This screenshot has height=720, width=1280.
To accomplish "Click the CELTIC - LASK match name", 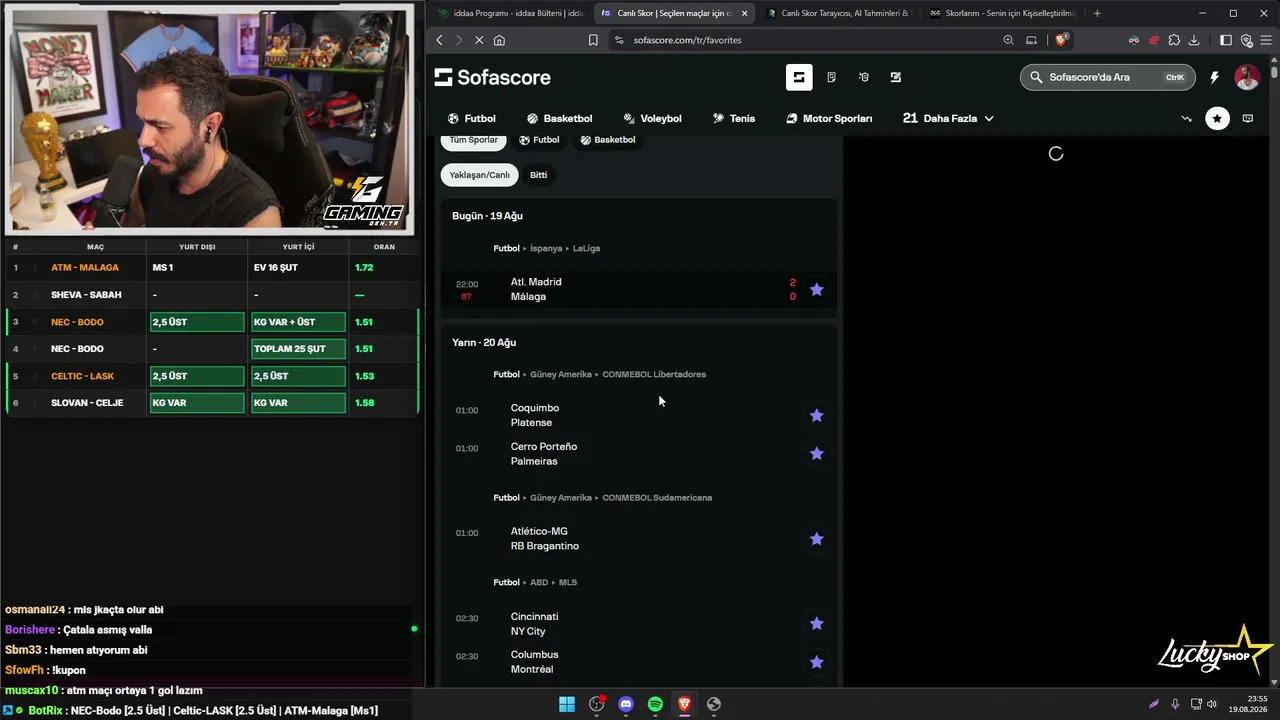I will pos(82,376).
